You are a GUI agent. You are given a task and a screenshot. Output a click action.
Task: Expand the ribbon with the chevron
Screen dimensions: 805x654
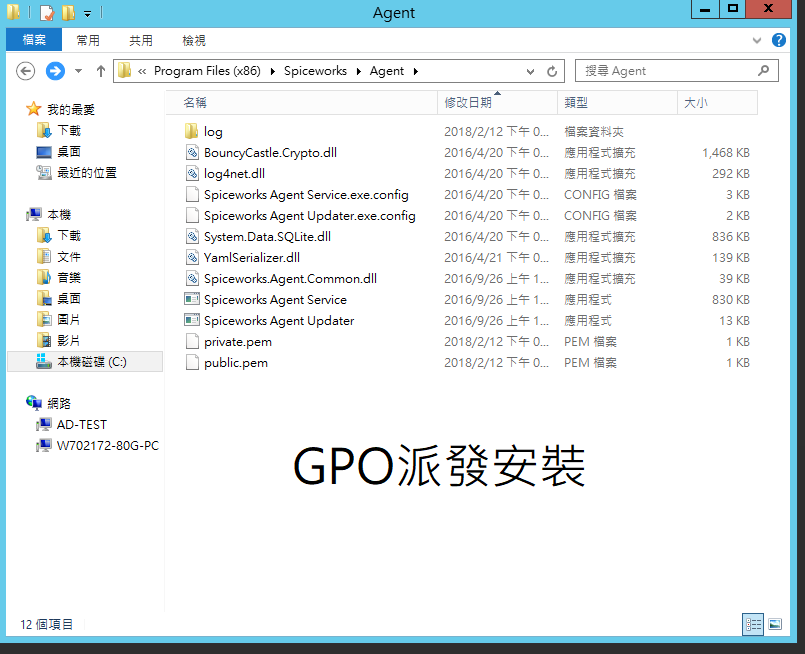coord(757,40)
